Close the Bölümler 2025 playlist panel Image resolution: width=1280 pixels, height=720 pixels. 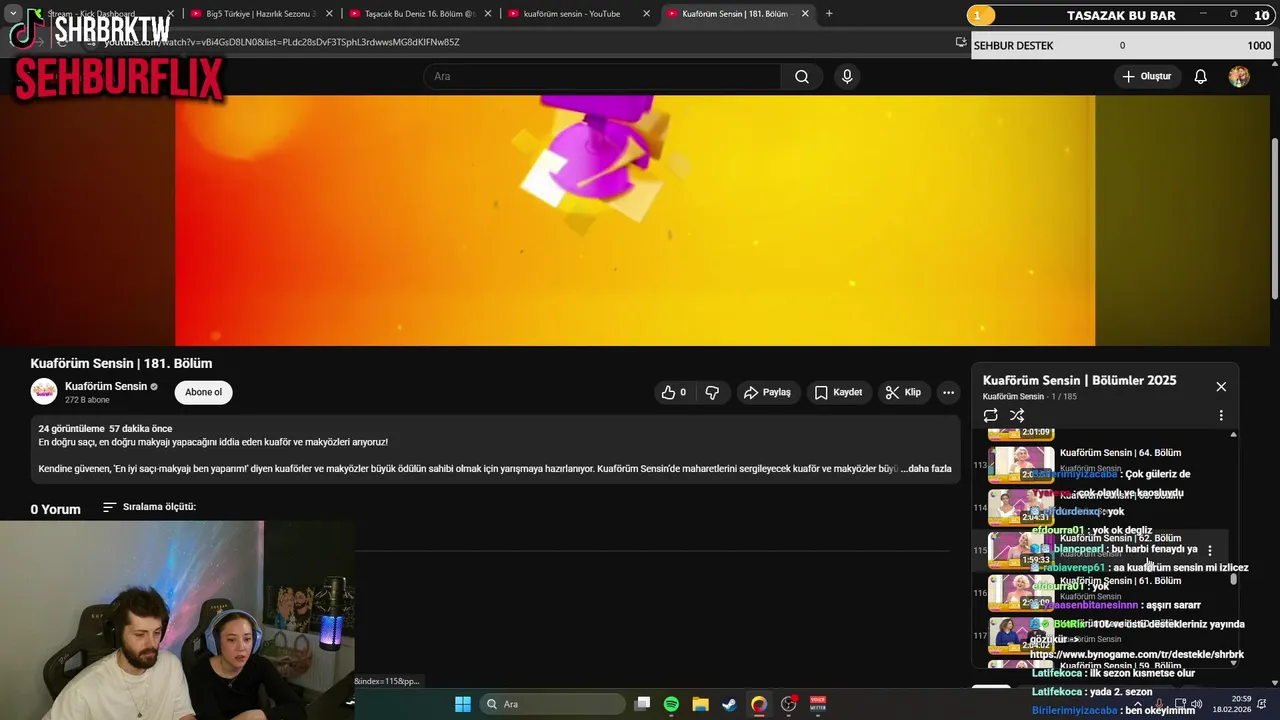coord(1220,386)
